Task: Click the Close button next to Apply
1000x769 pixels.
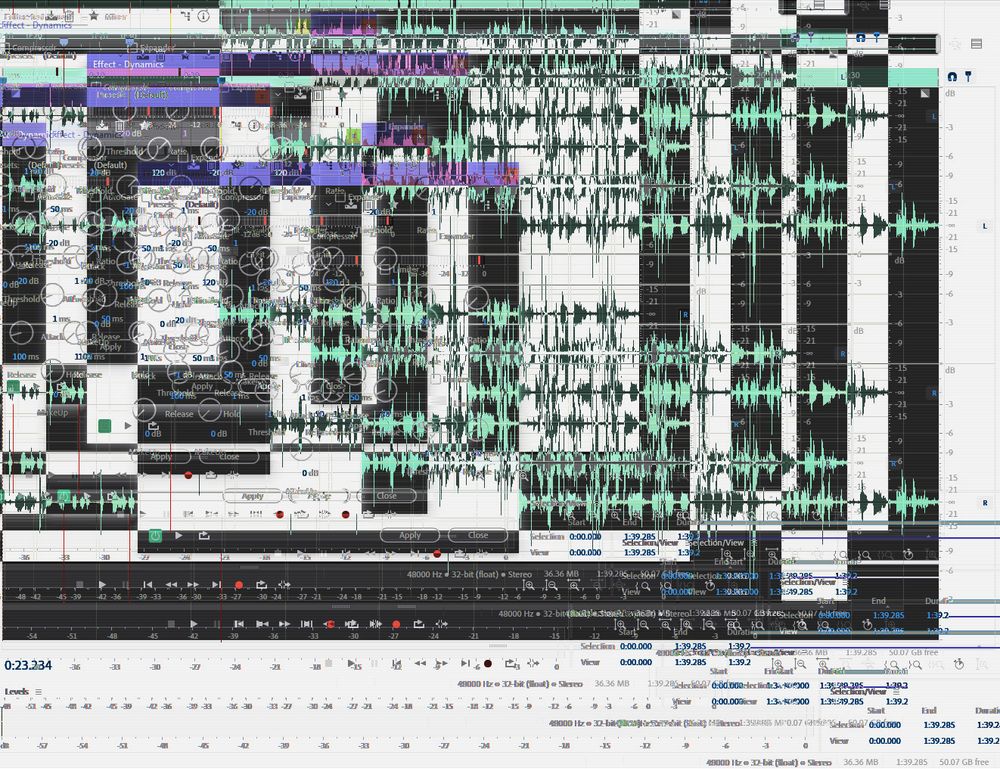Action: (x=477, y=535)
